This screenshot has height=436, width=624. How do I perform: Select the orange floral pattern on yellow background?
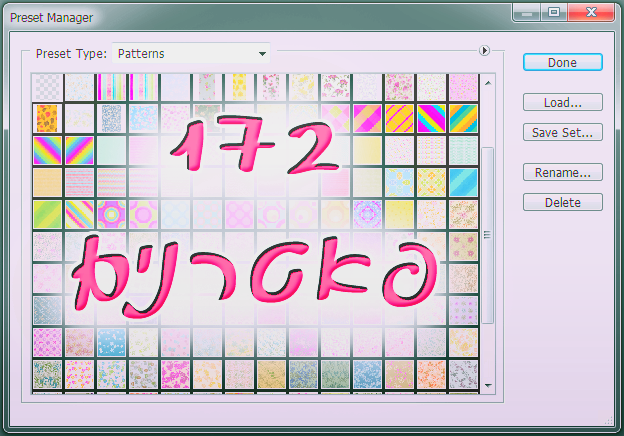47,119
